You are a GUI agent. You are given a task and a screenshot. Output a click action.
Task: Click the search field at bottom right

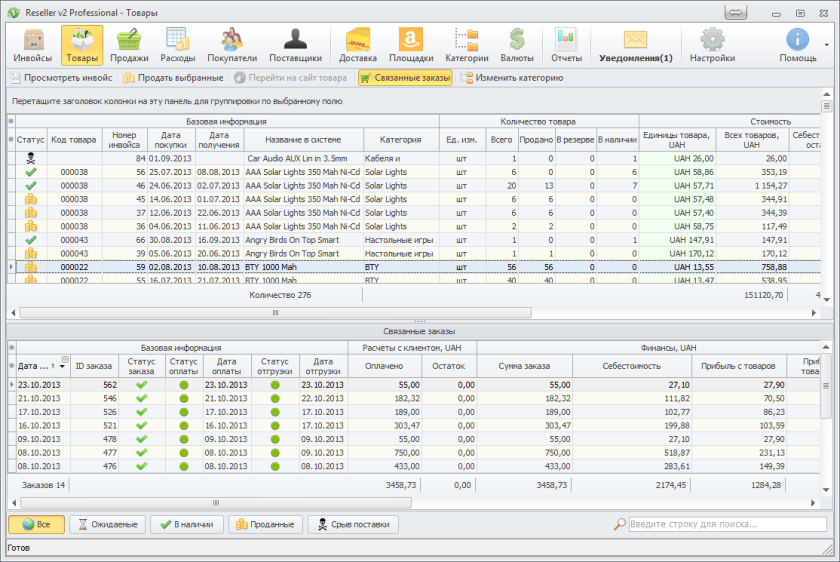(x=728, y=524)
